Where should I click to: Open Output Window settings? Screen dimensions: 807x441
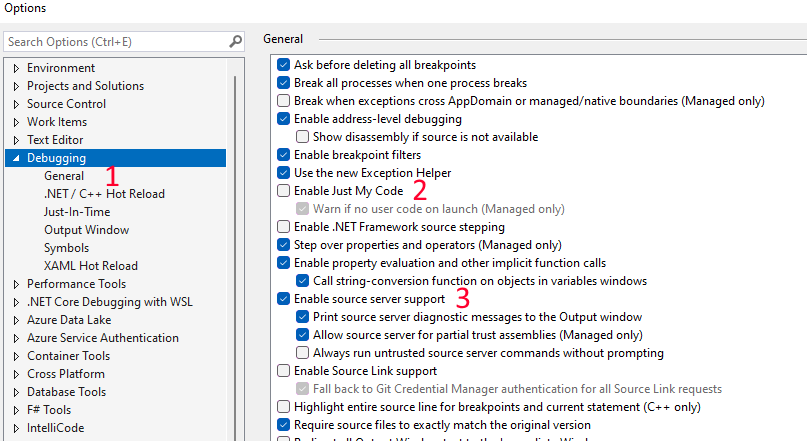[86, 230]
